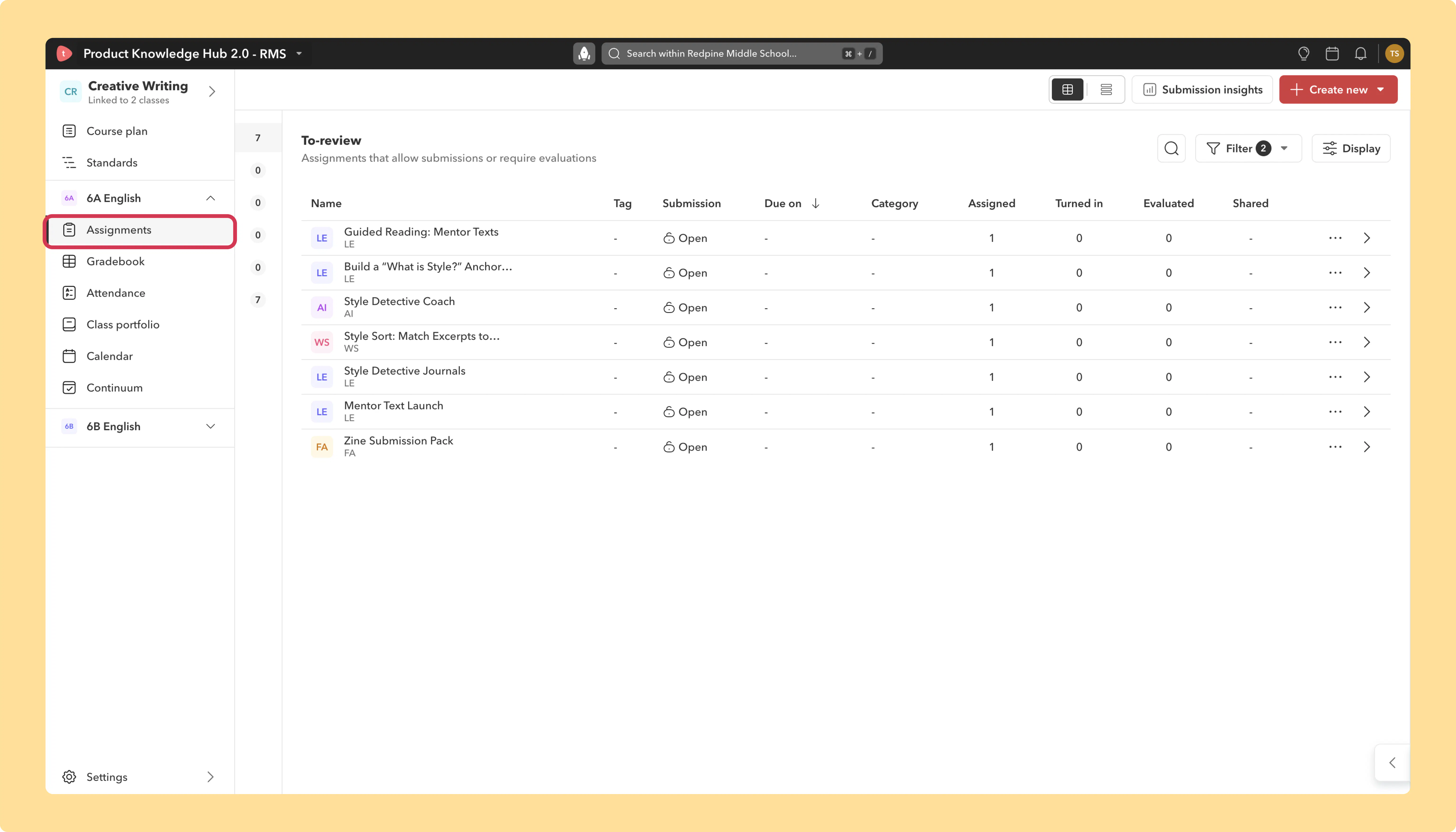Screen dimensions: 1456x832
Task: Click the Category column header
Action: coord(895,203)
